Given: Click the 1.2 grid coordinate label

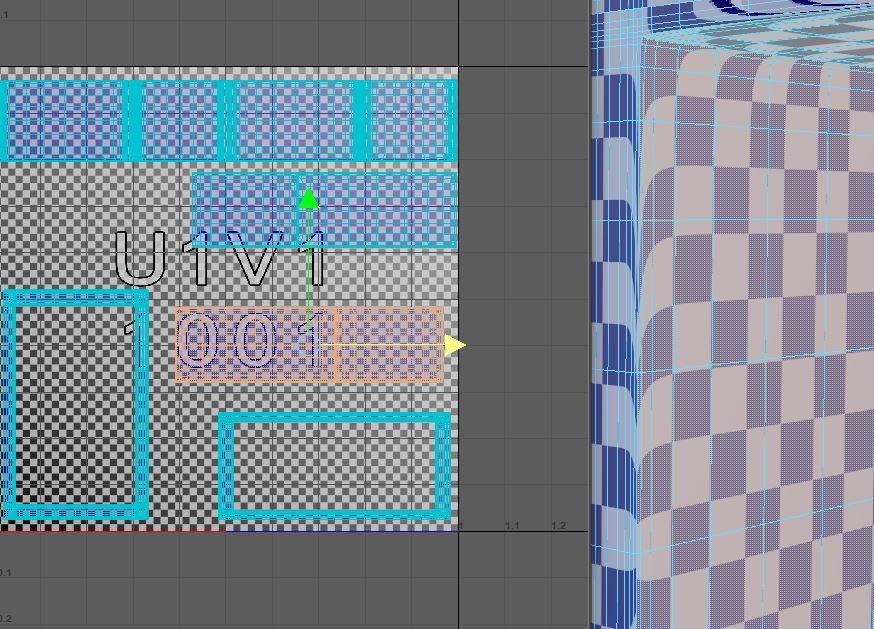Looking at the screenshot, I should click(x=559, y=524).
